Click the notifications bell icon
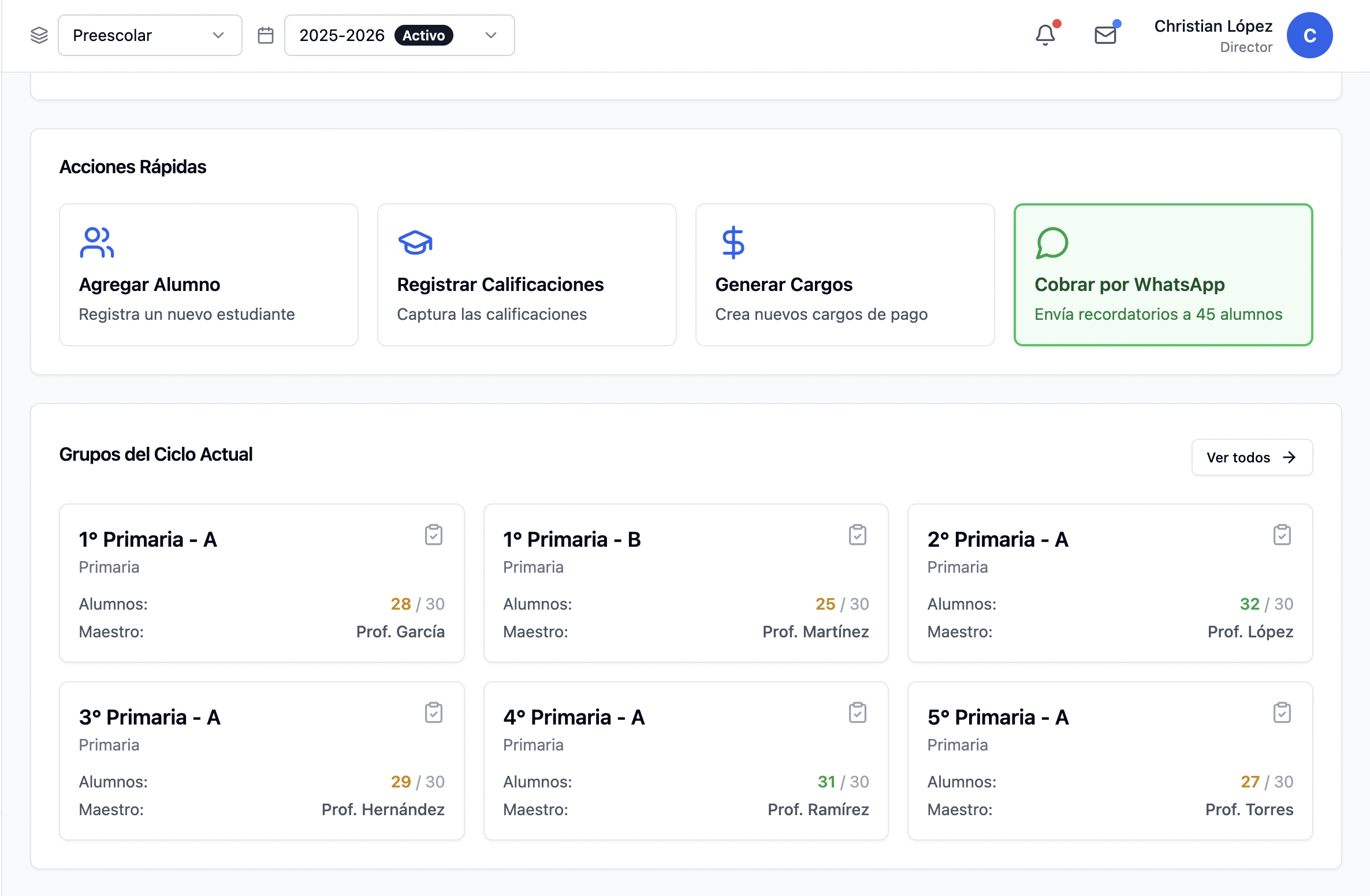Image resolution: width=1370 pixels, height=896 pixels. coord(1045,35)
